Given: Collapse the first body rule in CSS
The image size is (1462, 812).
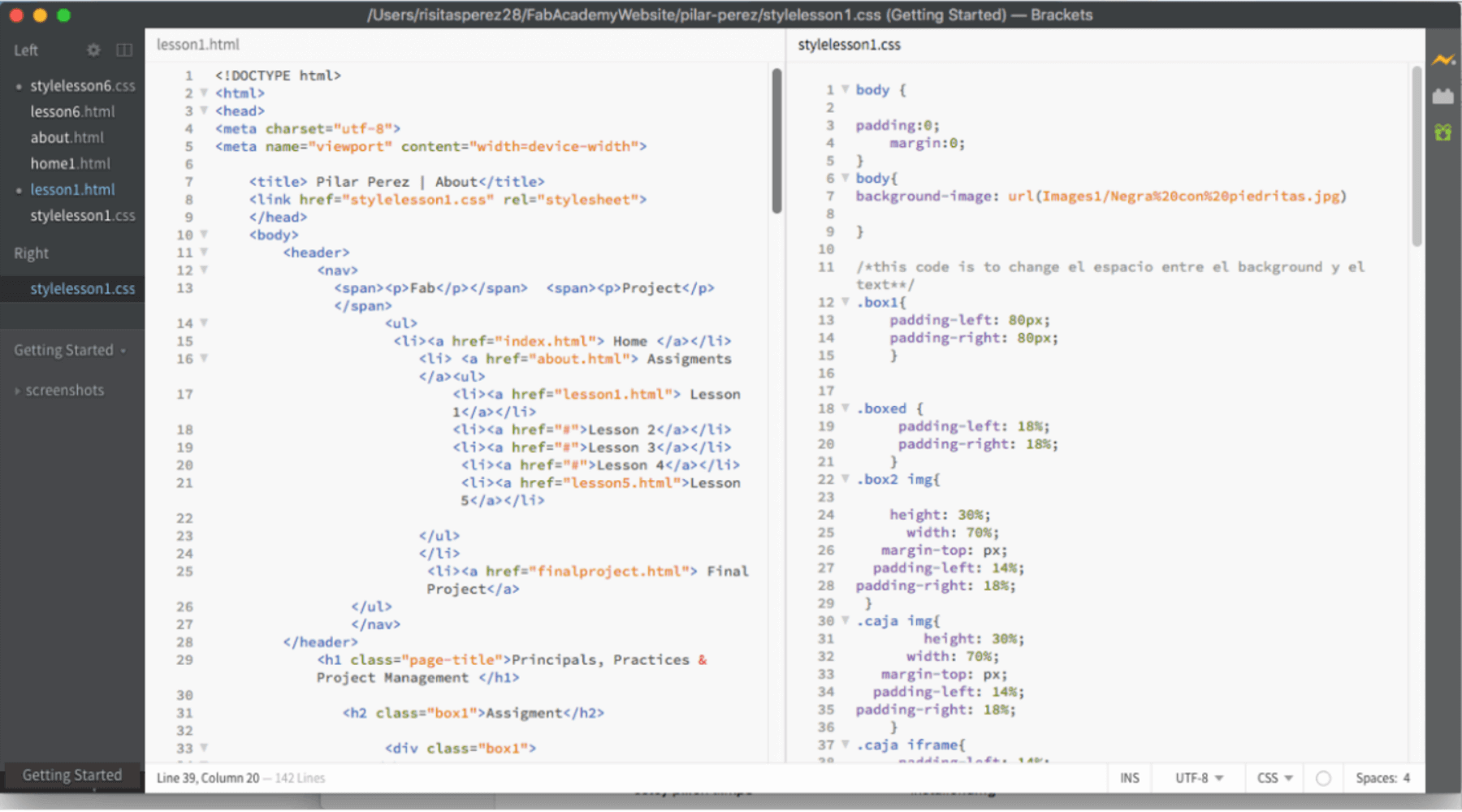Looking at the screenshot, I should 846,89.
